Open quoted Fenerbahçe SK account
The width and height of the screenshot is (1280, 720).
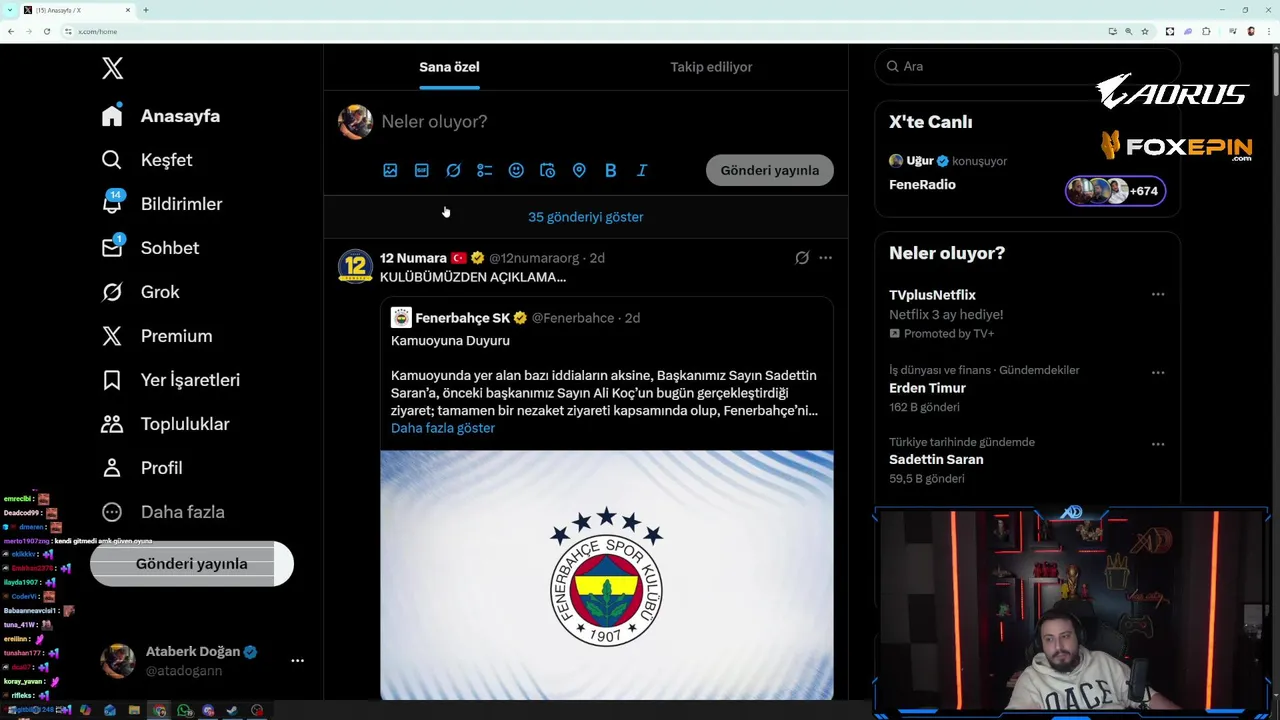click(462, 318)
